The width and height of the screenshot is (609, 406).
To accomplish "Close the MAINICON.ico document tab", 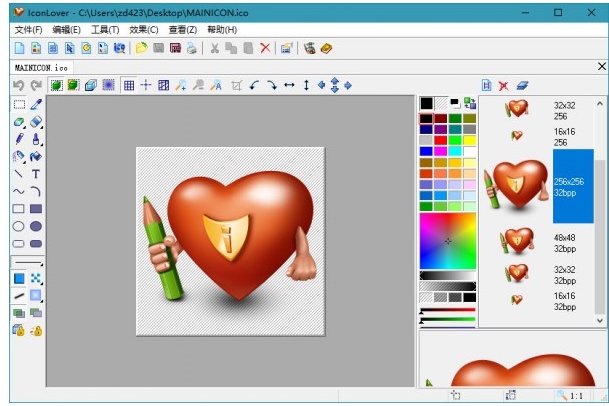I will click(x=602, y=66).
